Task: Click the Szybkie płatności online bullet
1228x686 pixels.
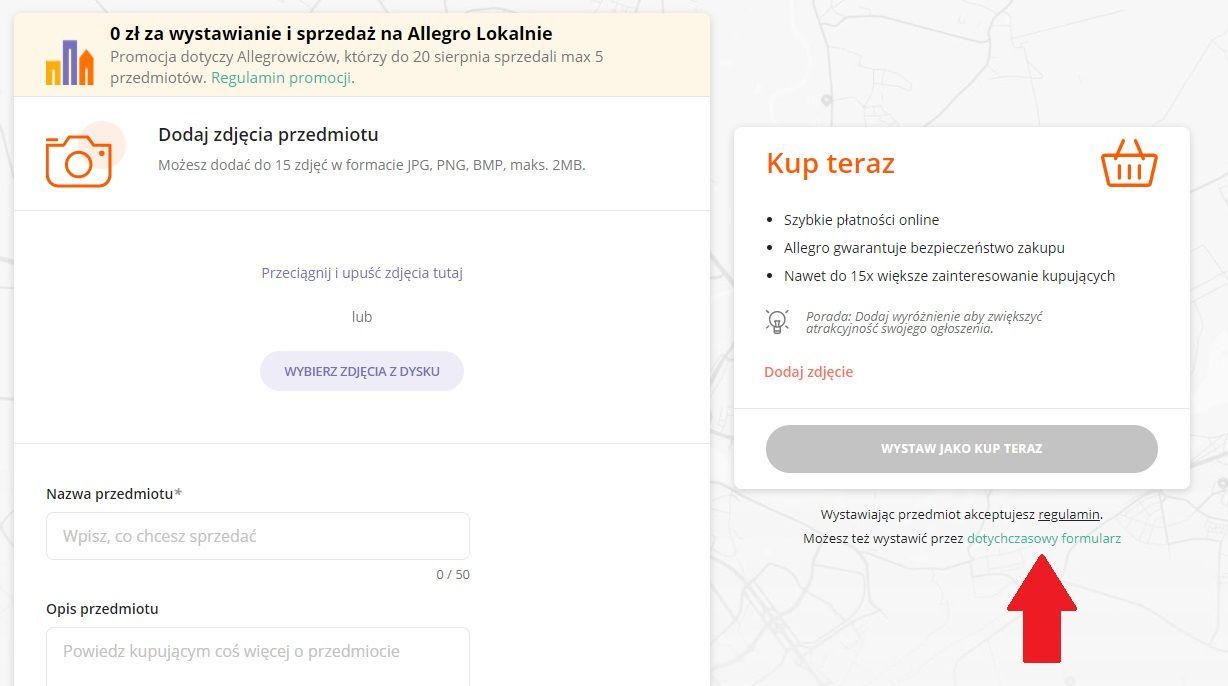Action: (861, 220)
